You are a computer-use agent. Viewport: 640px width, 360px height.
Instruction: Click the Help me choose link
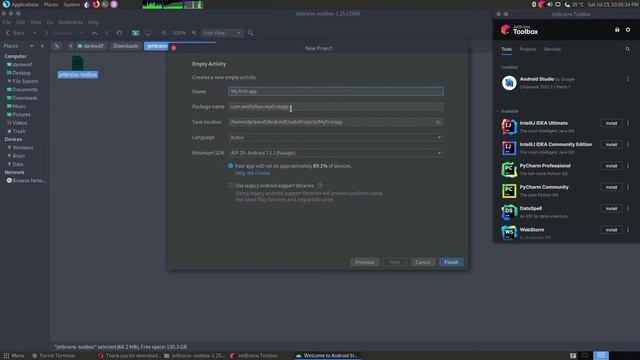coord(253,173)
